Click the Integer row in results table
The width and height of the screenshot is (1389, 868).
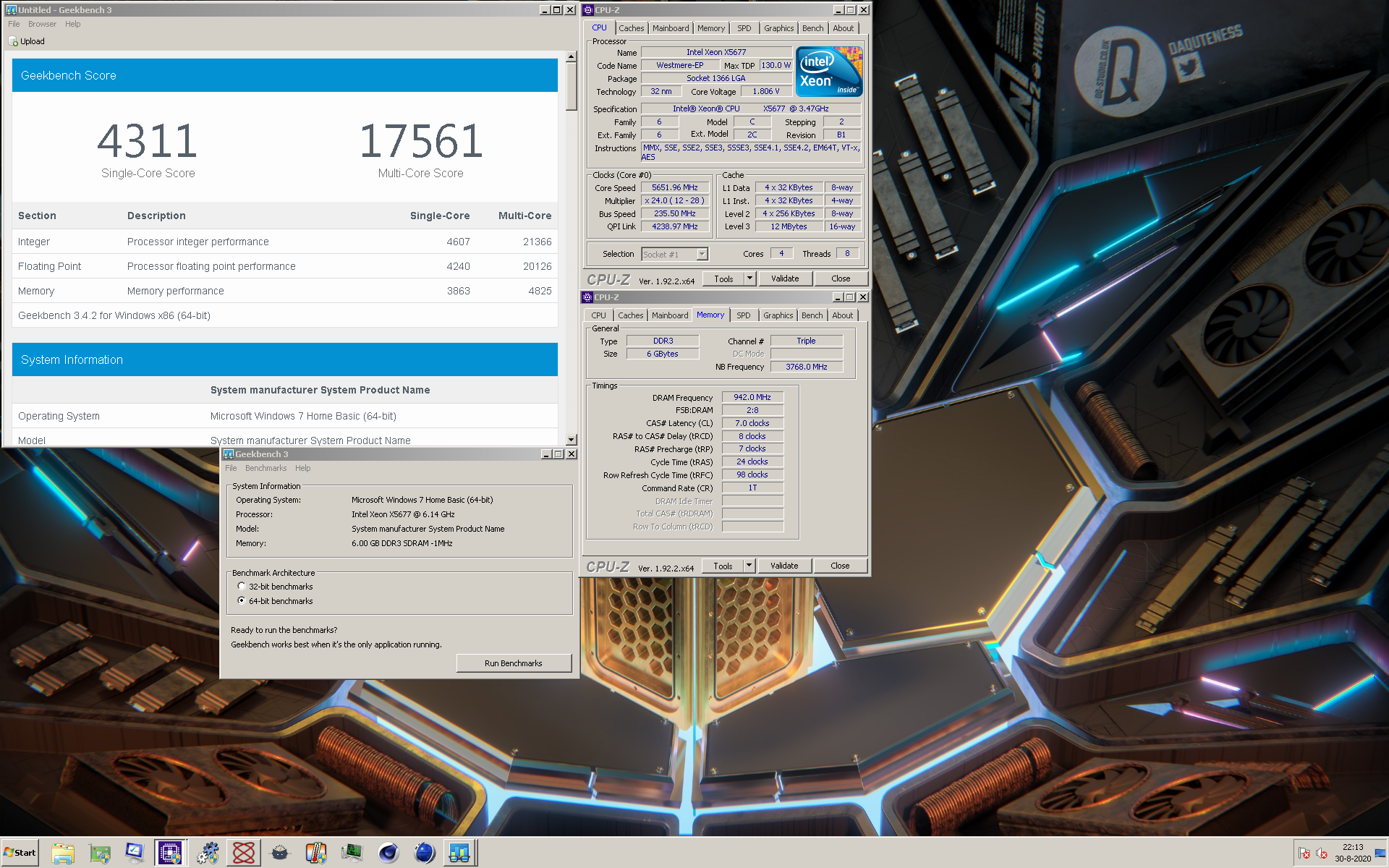point(285,242)
